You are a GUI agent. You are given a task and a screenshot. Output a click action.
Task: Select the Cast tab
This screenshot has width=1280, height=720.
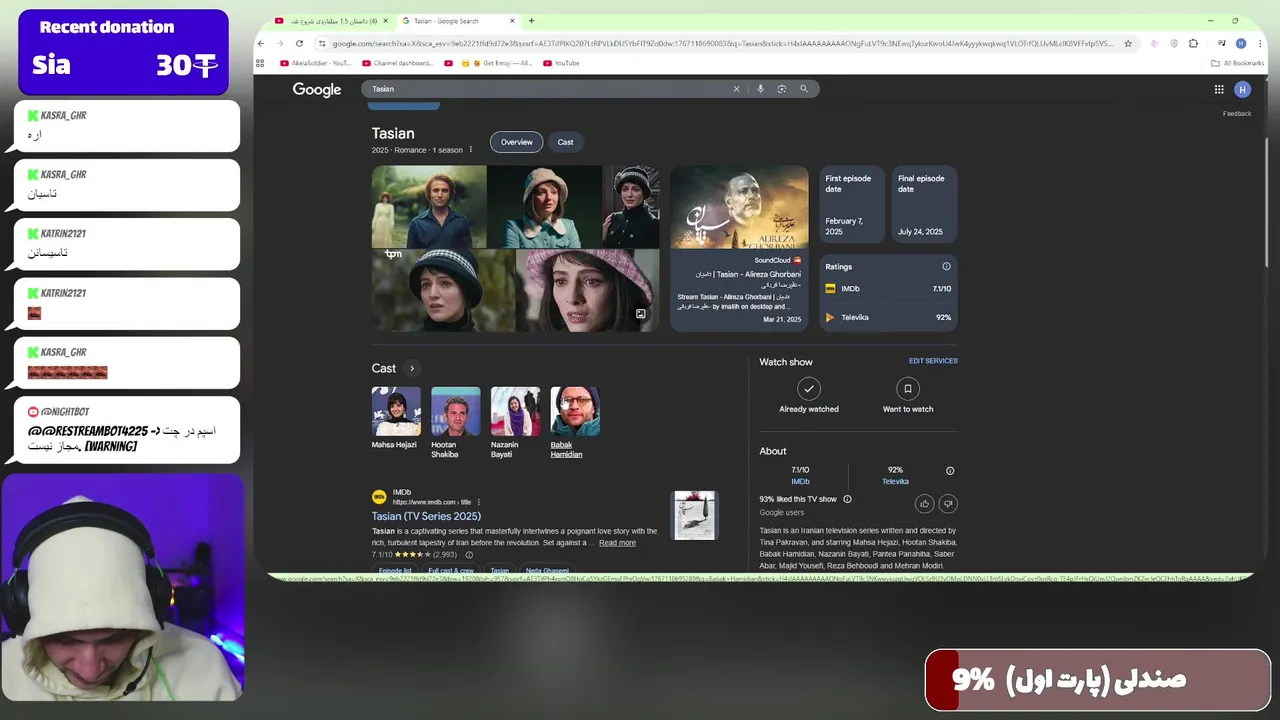pos(565,142)
